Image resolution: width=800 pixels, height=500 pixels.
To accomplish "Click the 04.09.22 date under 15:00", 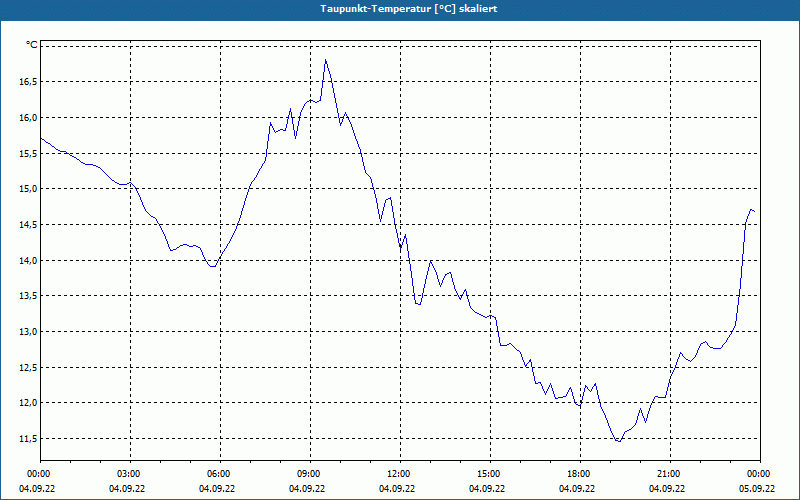I will [487, 489].
